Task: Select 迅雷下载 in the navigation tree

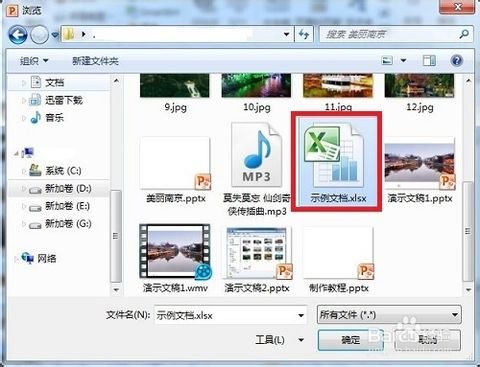Action: pos(64,100)
